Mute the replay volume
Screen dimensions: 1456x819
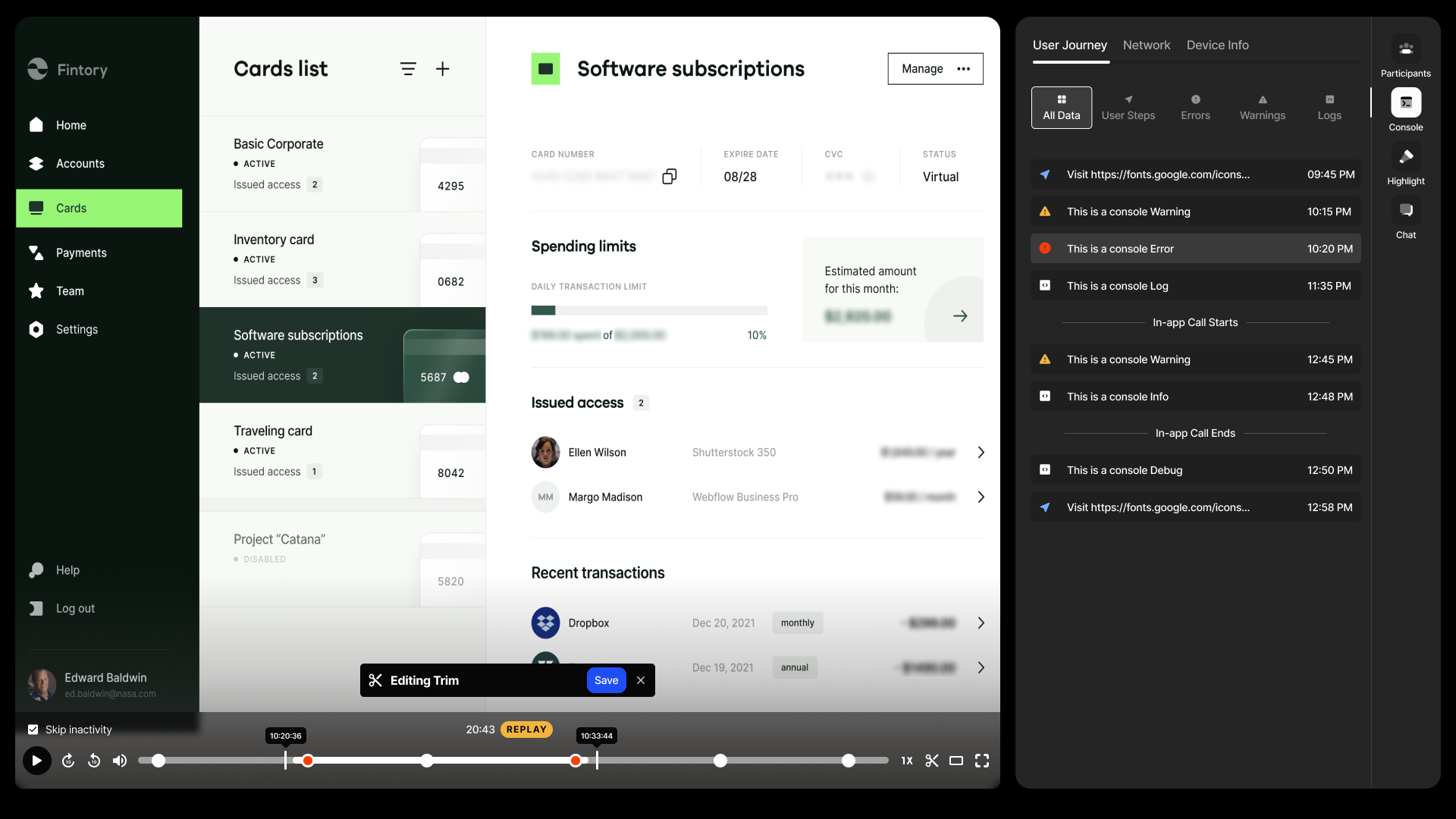pos(120,761)
